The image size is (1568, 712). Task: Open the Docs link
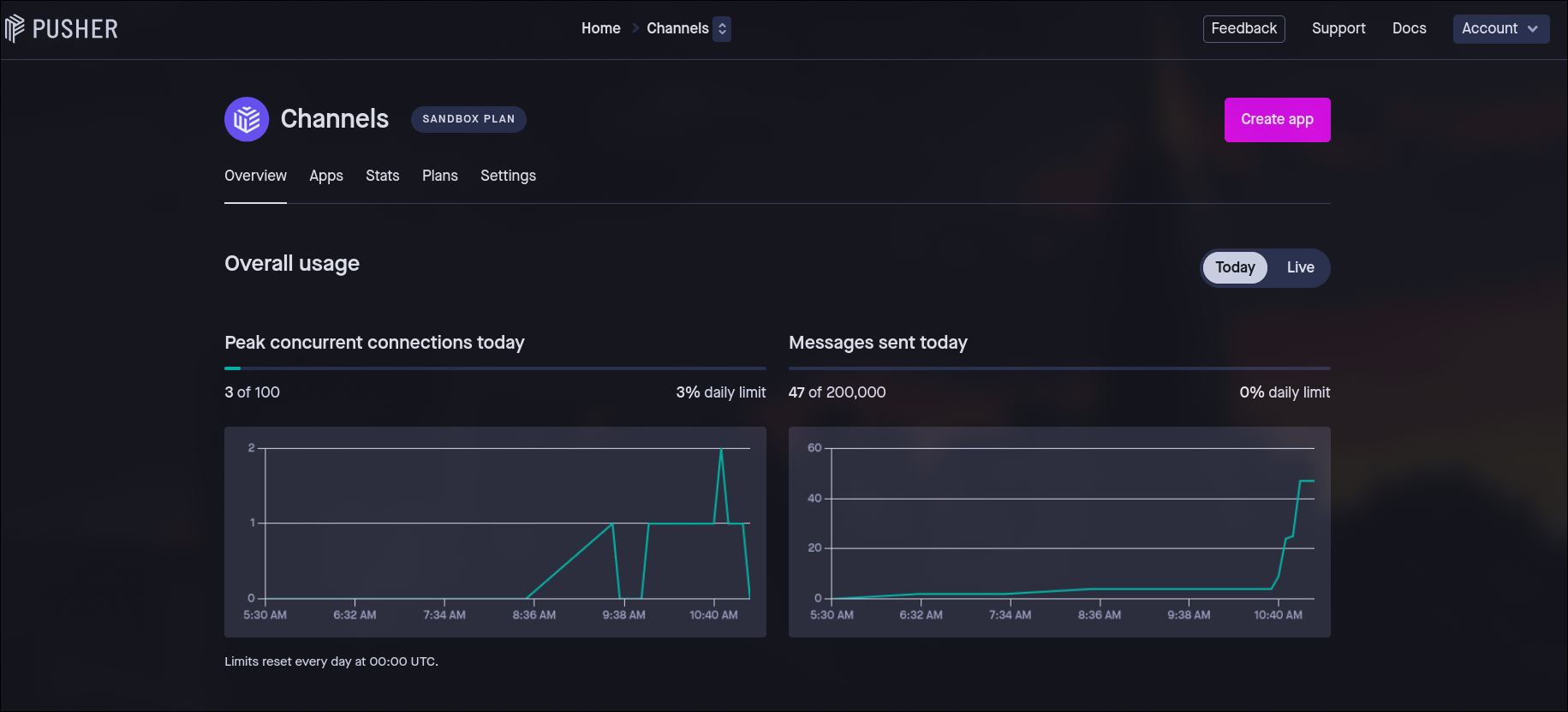coord(1409,28)
